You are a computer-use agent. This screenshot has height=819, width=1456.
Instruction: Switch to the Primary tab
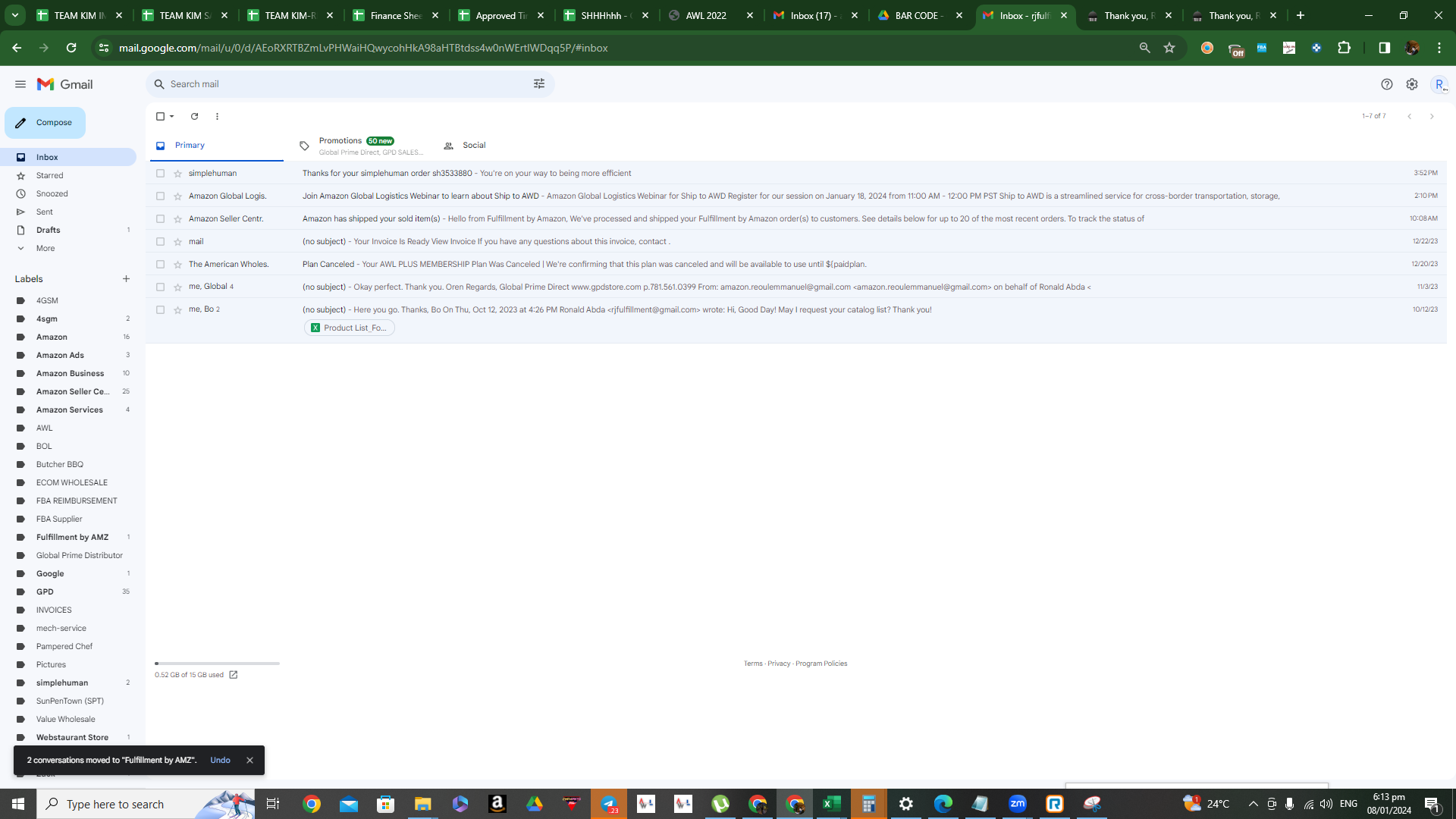pyautogui.click(x=216, y=146)
